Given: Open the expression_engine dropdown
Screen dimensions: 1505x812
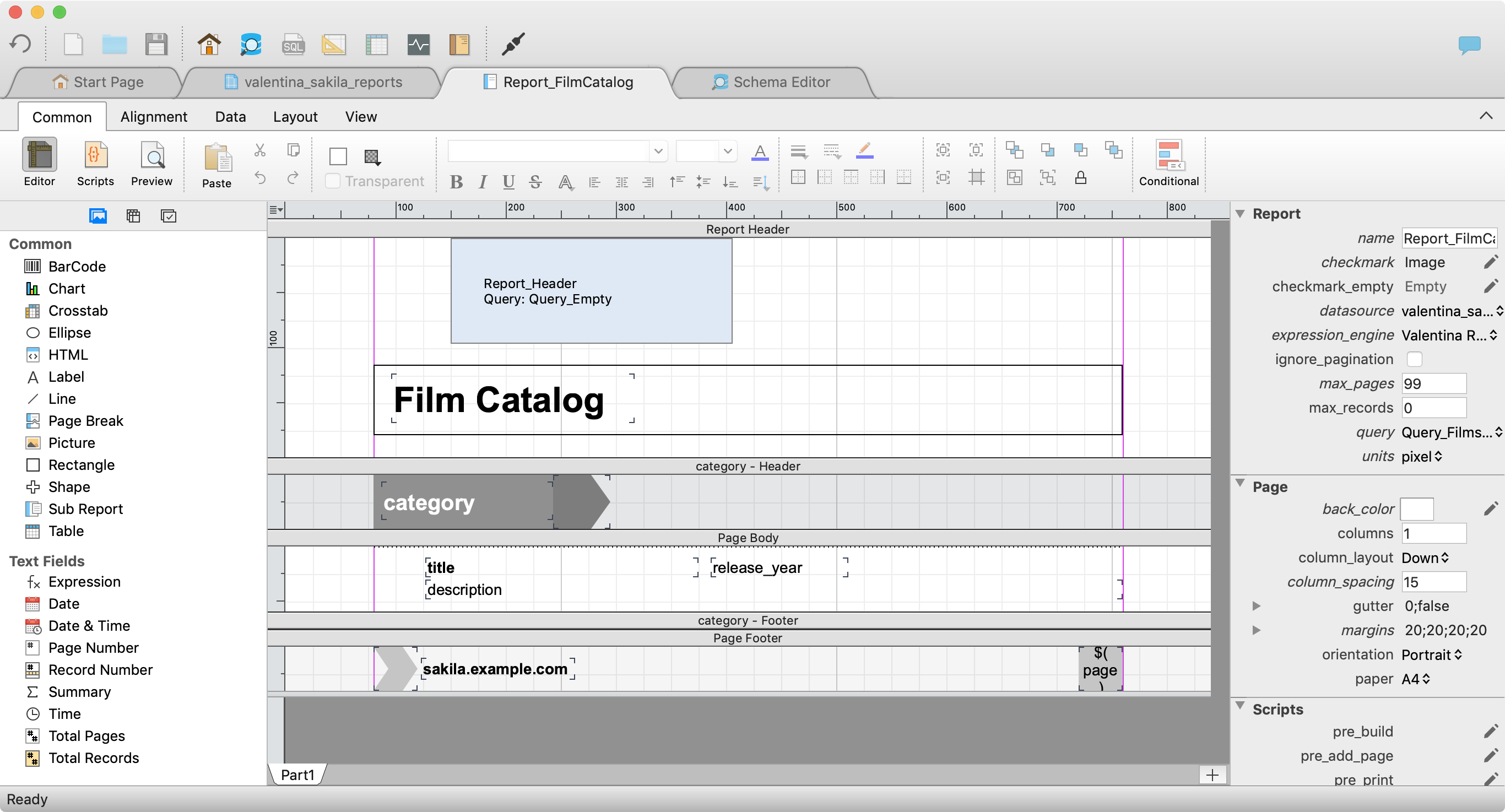Looking at the screenshot, I should [x=1450, y=335].
